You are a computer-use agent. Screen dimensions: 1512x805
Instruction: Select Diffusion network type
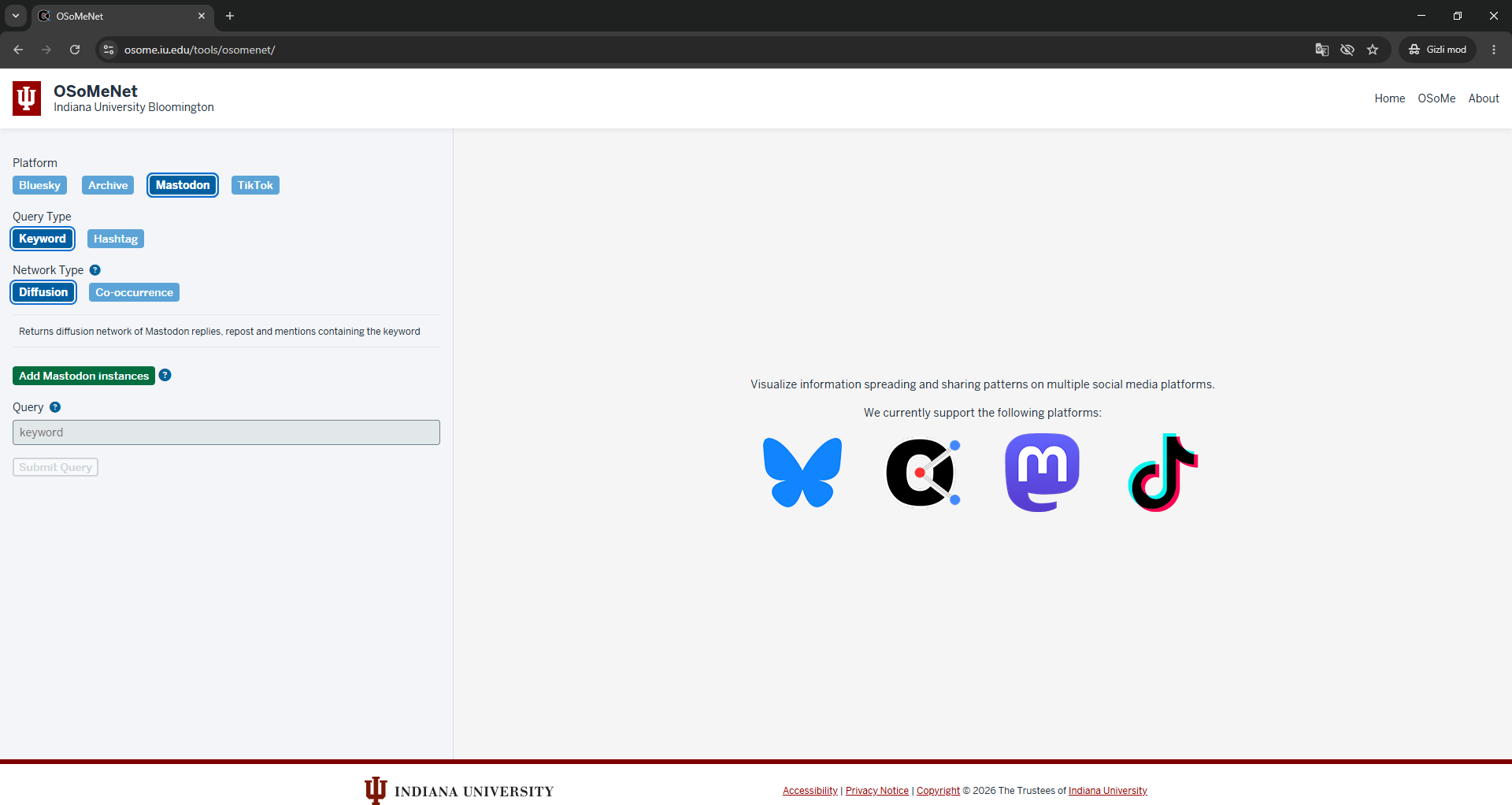point(43,292)
